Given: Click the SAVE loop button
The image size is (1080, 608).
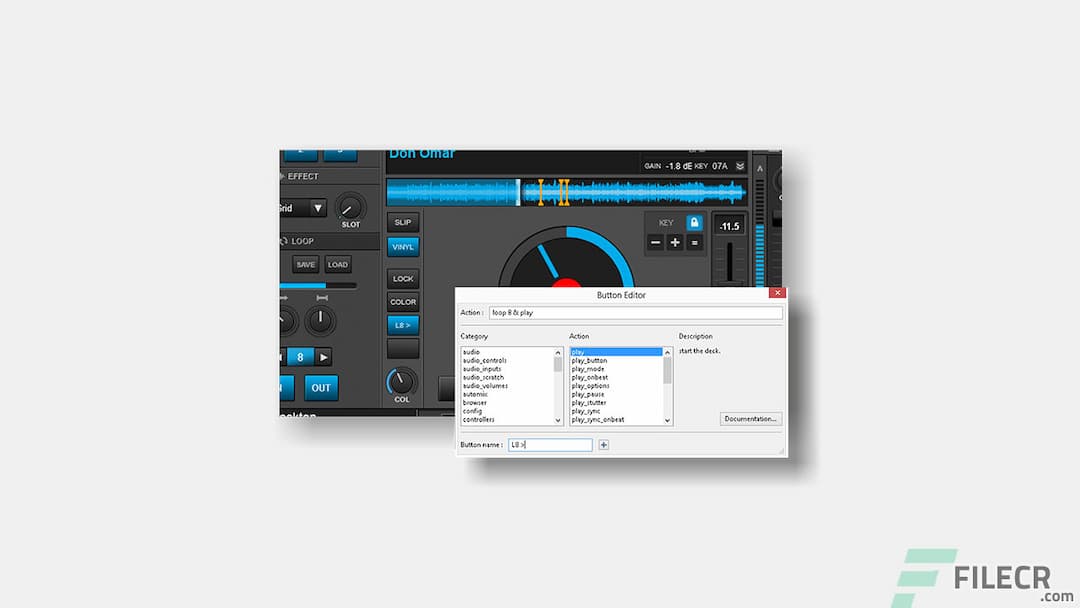Looking at the screenshot, I should 306,264.
